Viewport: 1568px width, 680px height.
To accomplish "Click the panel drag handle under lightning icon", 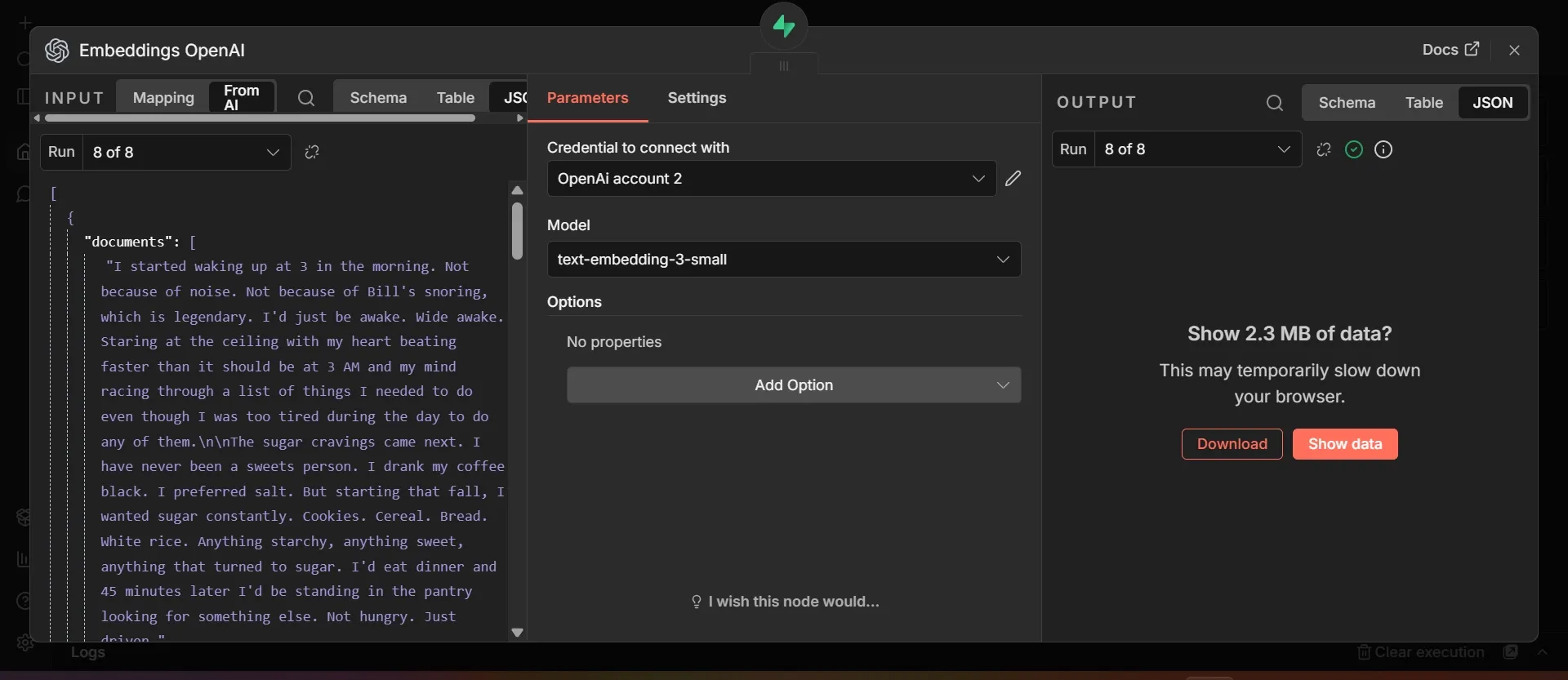I will [784, 66].
